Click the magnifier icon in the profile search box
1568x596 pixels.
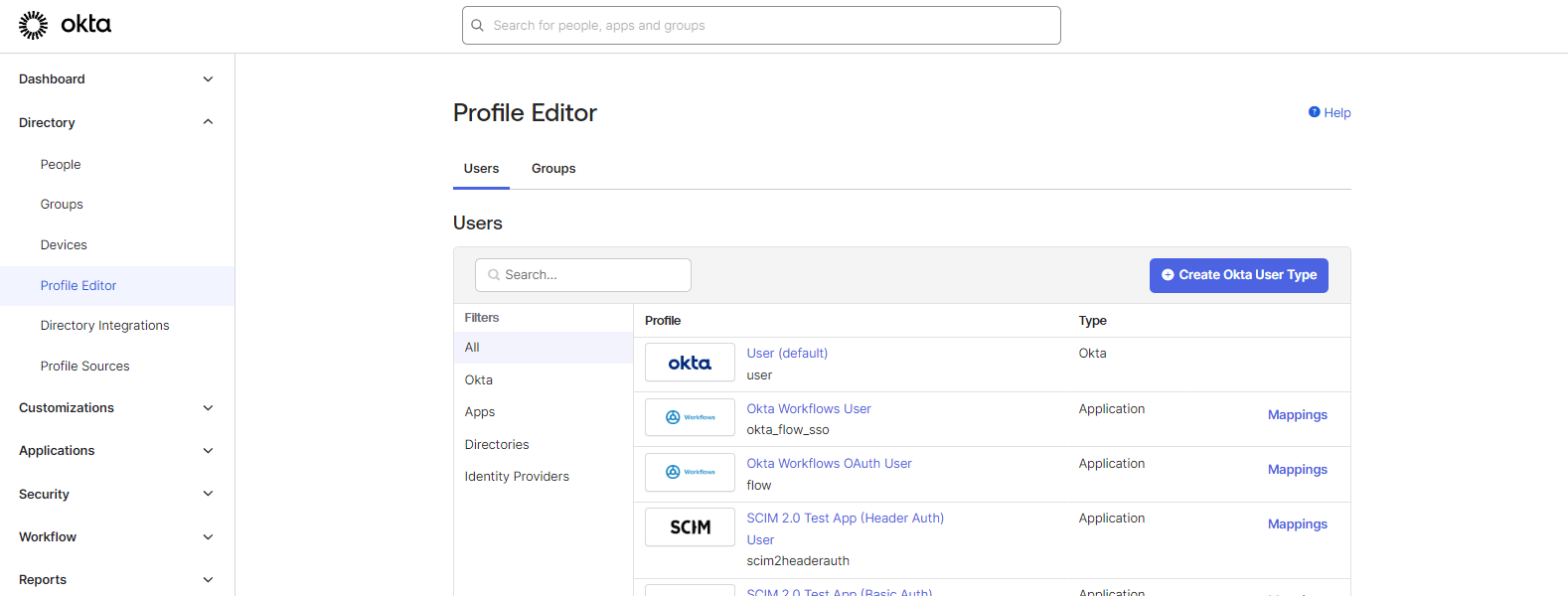click(x=494, y=275)
